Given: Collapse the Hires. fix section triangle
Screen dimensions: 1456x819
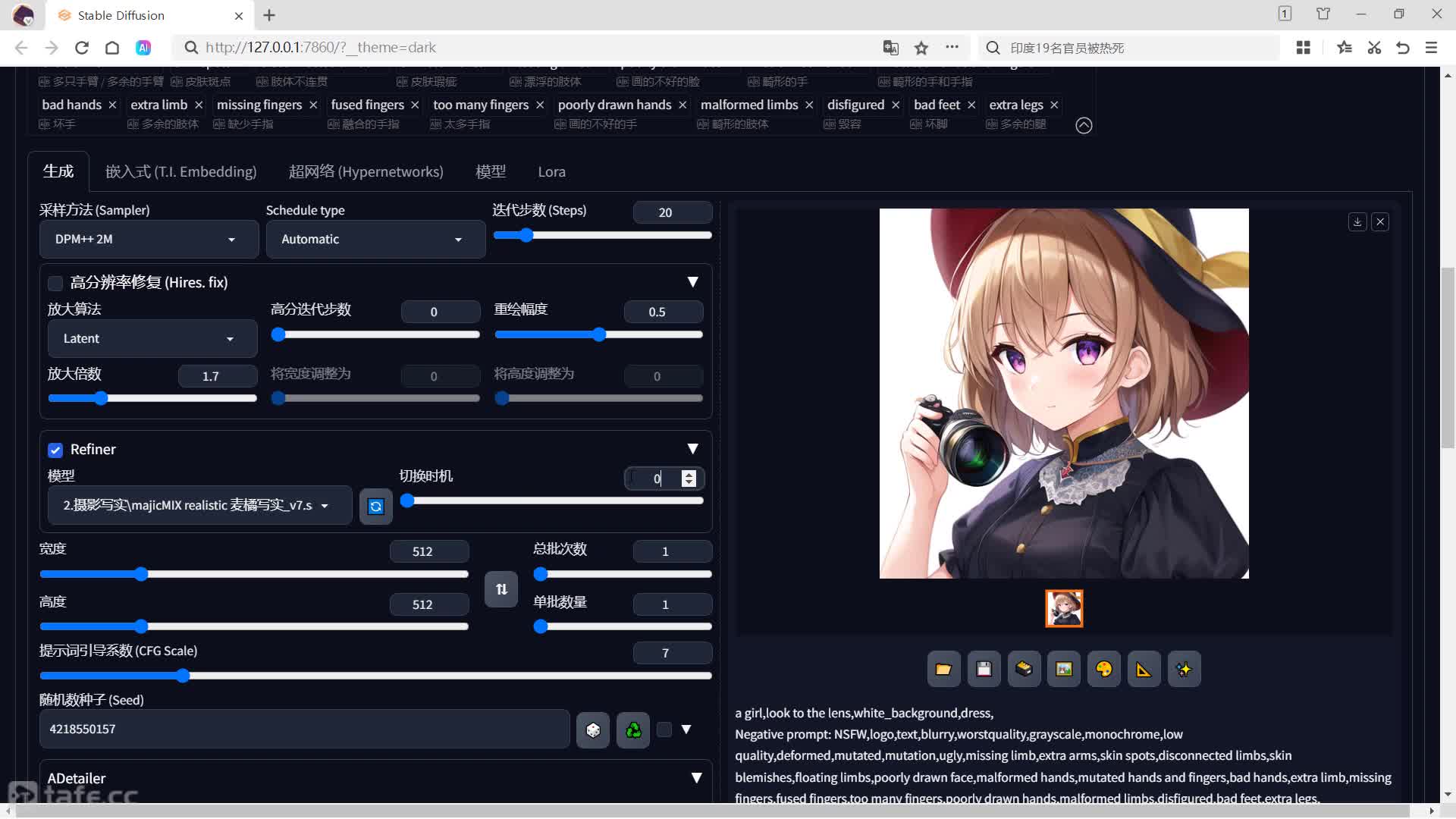Looking at the screenshot, I should coord(692,282).
